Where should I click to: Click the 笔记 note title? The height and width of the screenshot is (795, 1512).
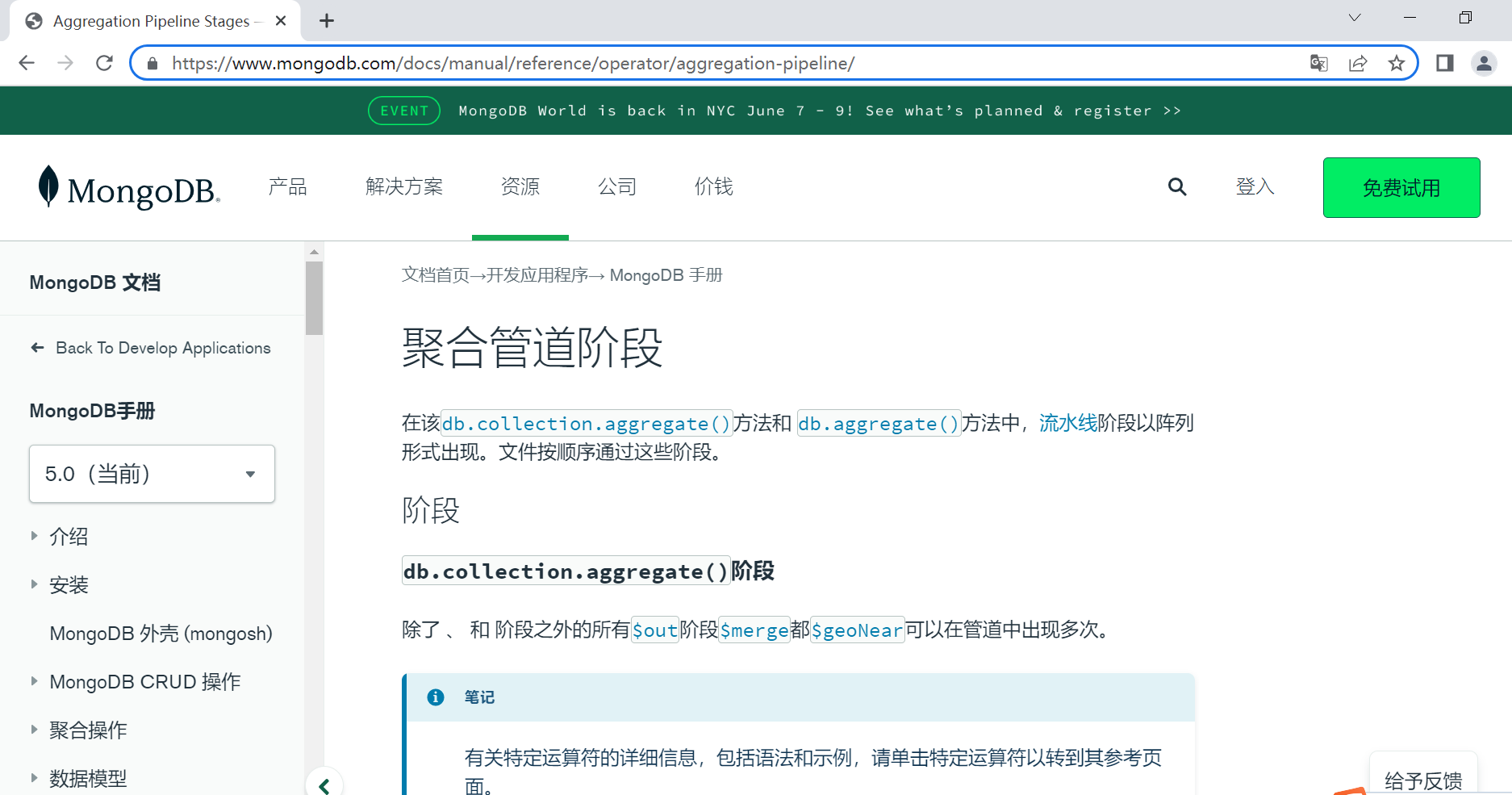(479, 697)
